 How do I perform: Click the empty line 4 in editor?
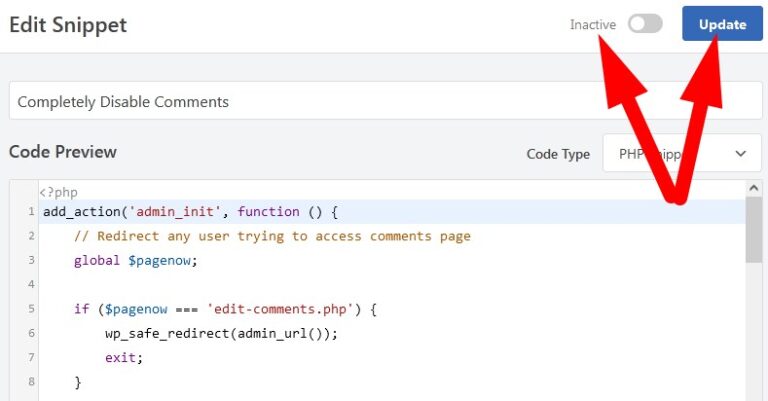pos(300,285)
